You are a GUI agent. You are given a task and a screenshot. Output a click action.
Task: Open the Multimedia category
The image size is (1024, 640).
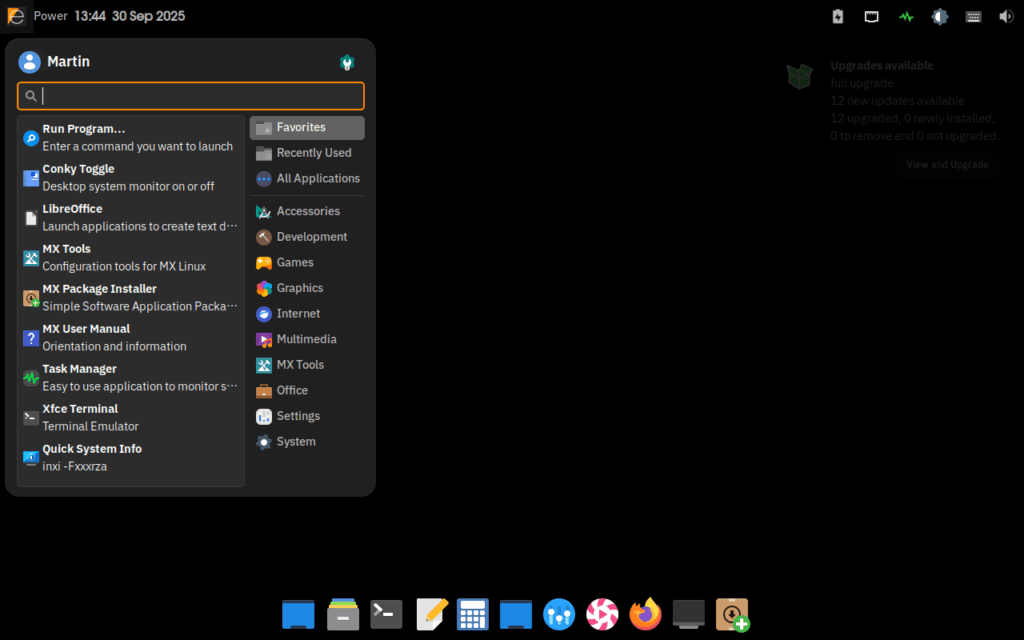307,340
